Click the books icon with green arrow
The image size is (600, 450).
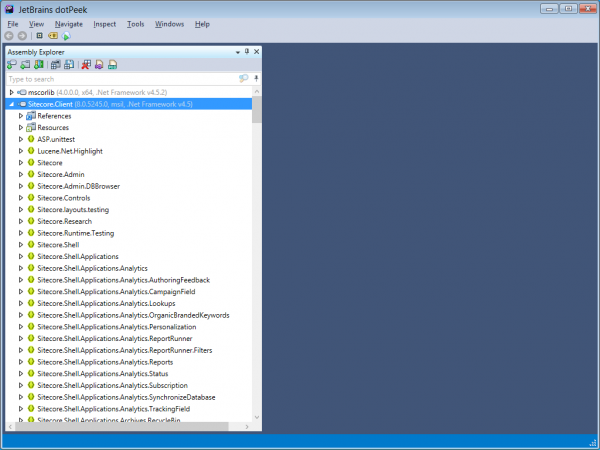click(39, 65)
